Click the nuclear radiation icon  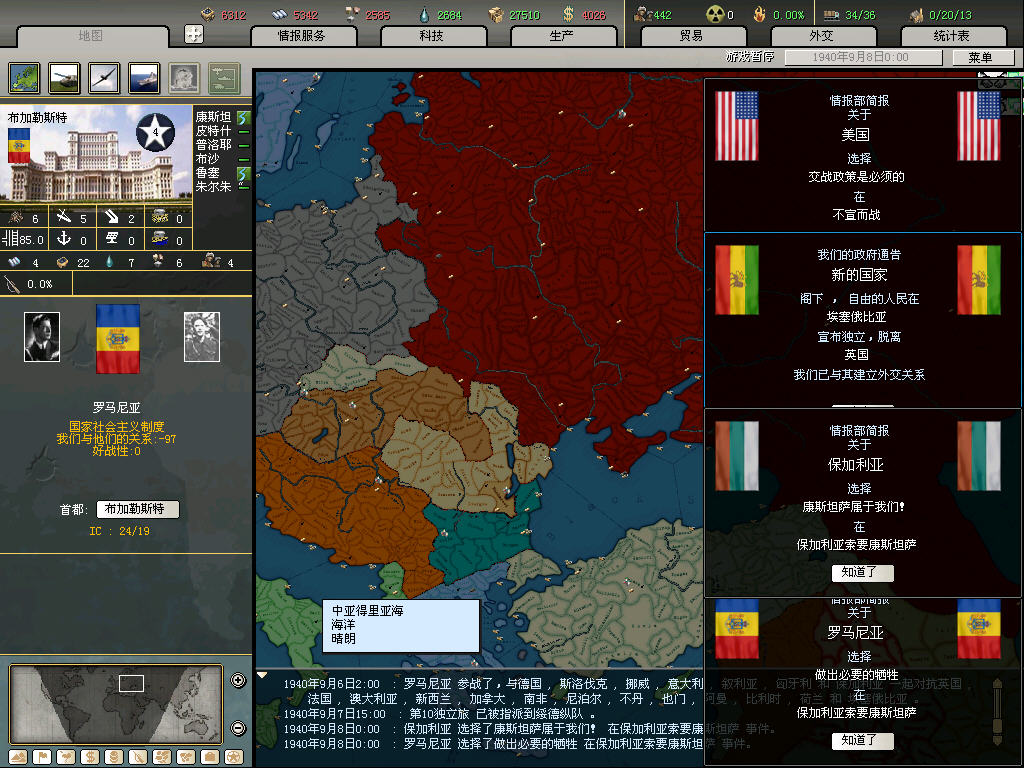pyautogui.click(x=715, y=14)
